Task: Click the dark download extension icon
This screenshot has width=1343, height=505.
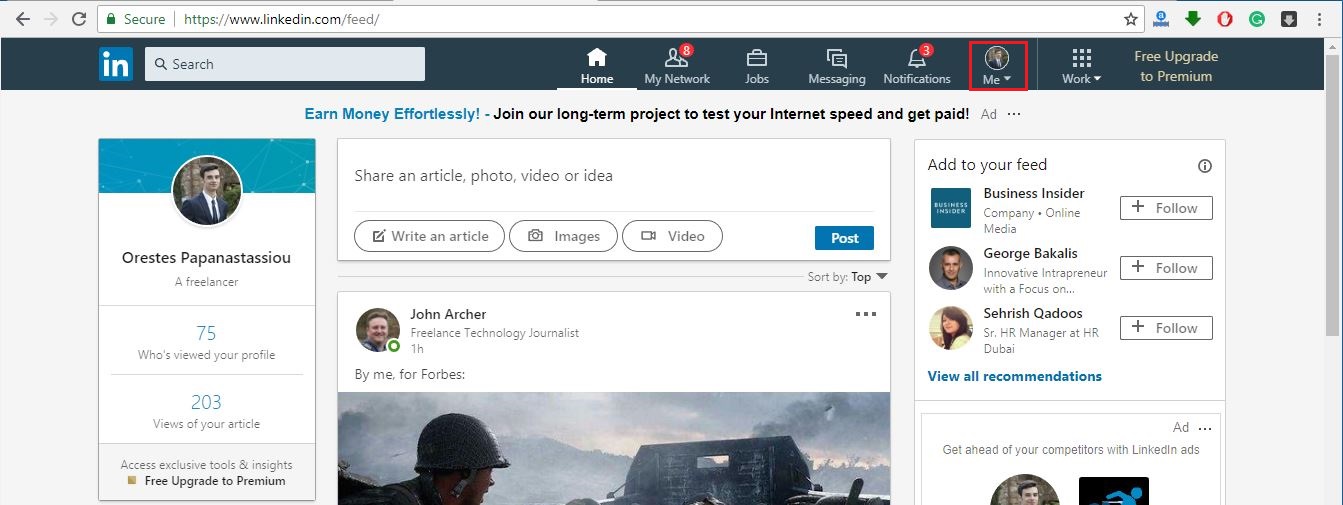Action: pyautogui.click(x=1290, y=19)
